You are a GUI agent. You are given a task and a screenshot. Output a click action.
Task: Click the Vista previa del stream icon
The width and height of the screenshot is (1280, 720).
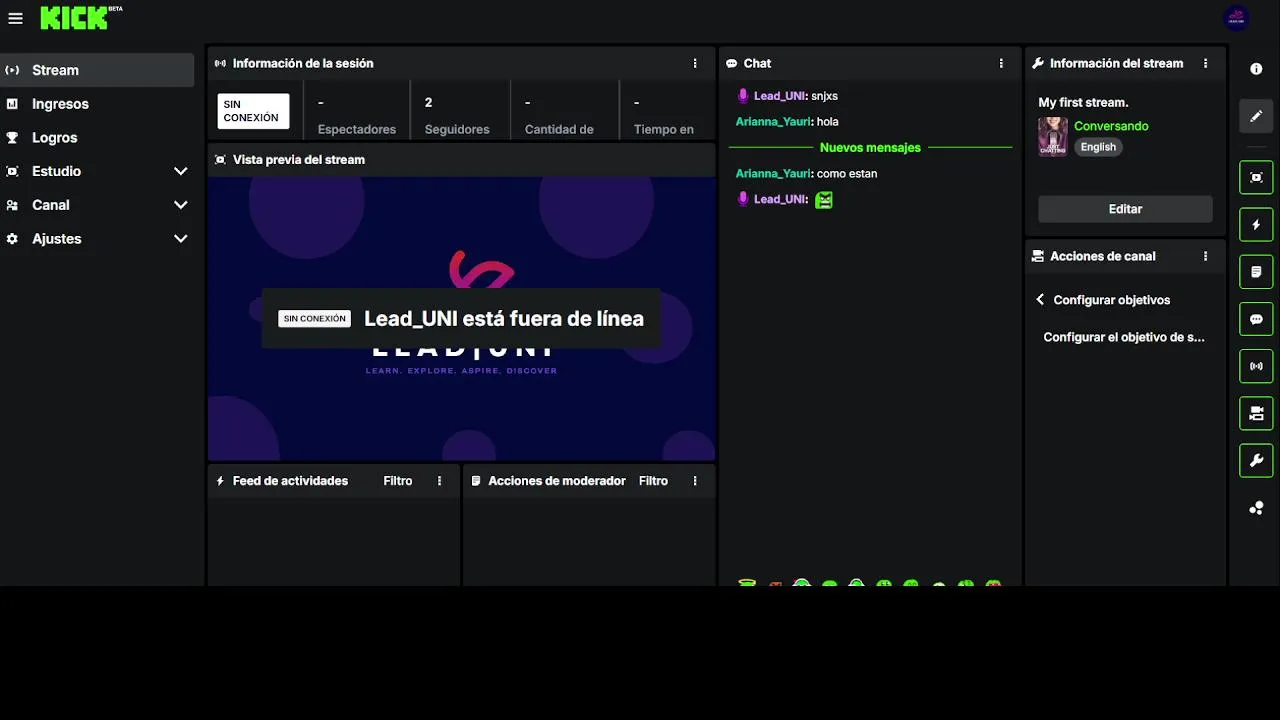[x=220, y=160]
